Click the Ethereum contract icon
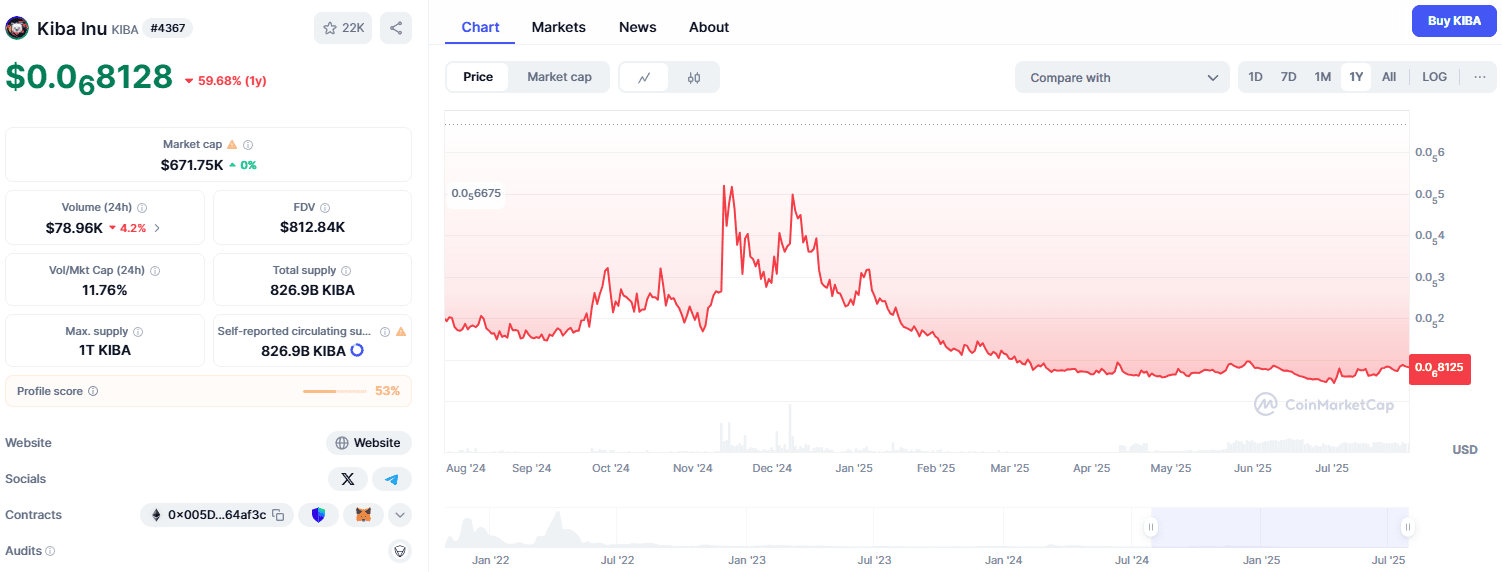Viewport: 1502px width, 572px height. (155, 515)
